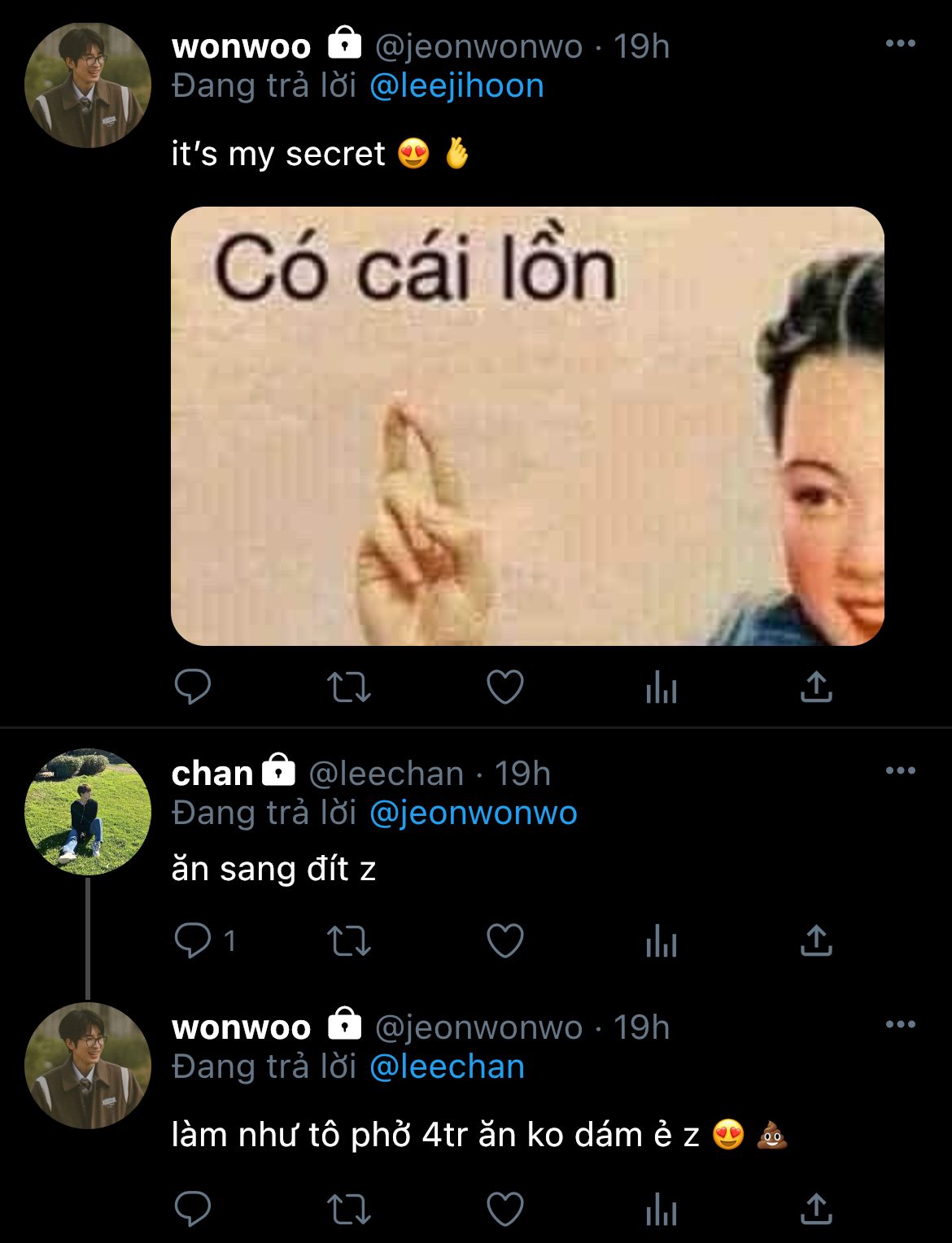This screenshot has height=1243, width=952.
Task: Open replies on chan's tweet showing 1
Action: coord(204,941)
